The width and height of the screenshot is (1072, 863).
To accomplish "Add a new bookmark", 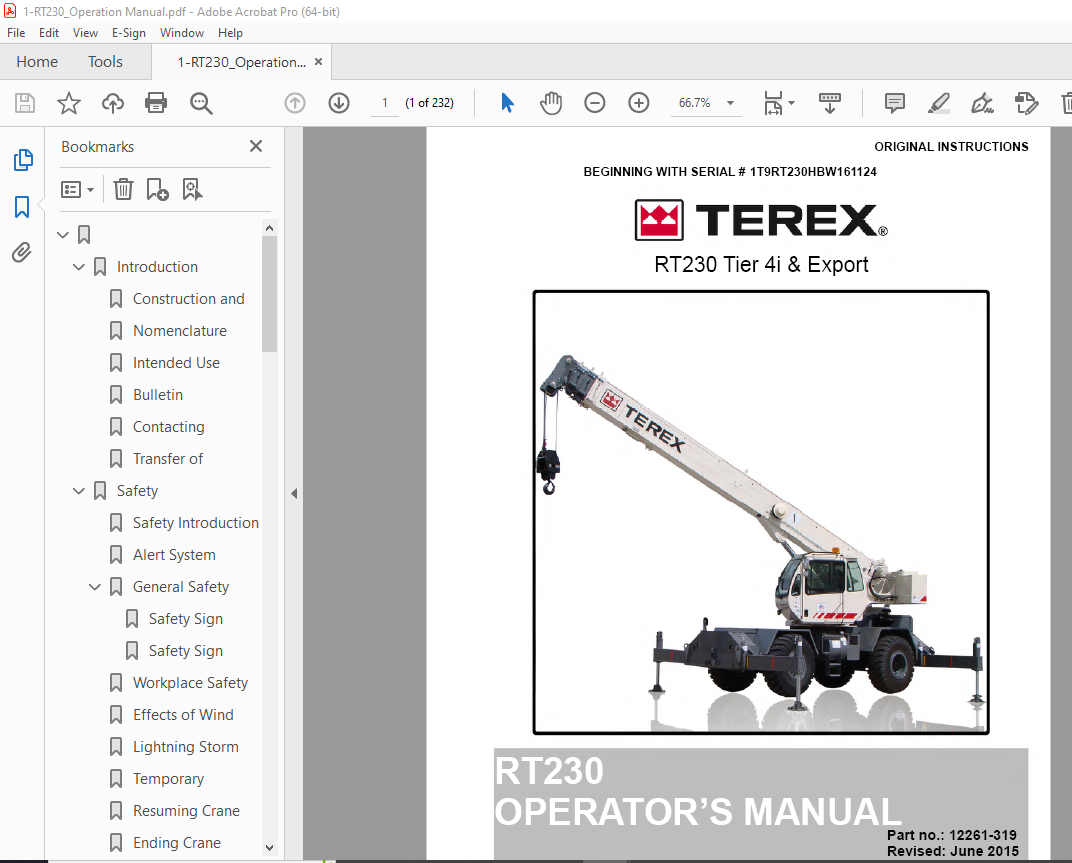I will [157, 189].
